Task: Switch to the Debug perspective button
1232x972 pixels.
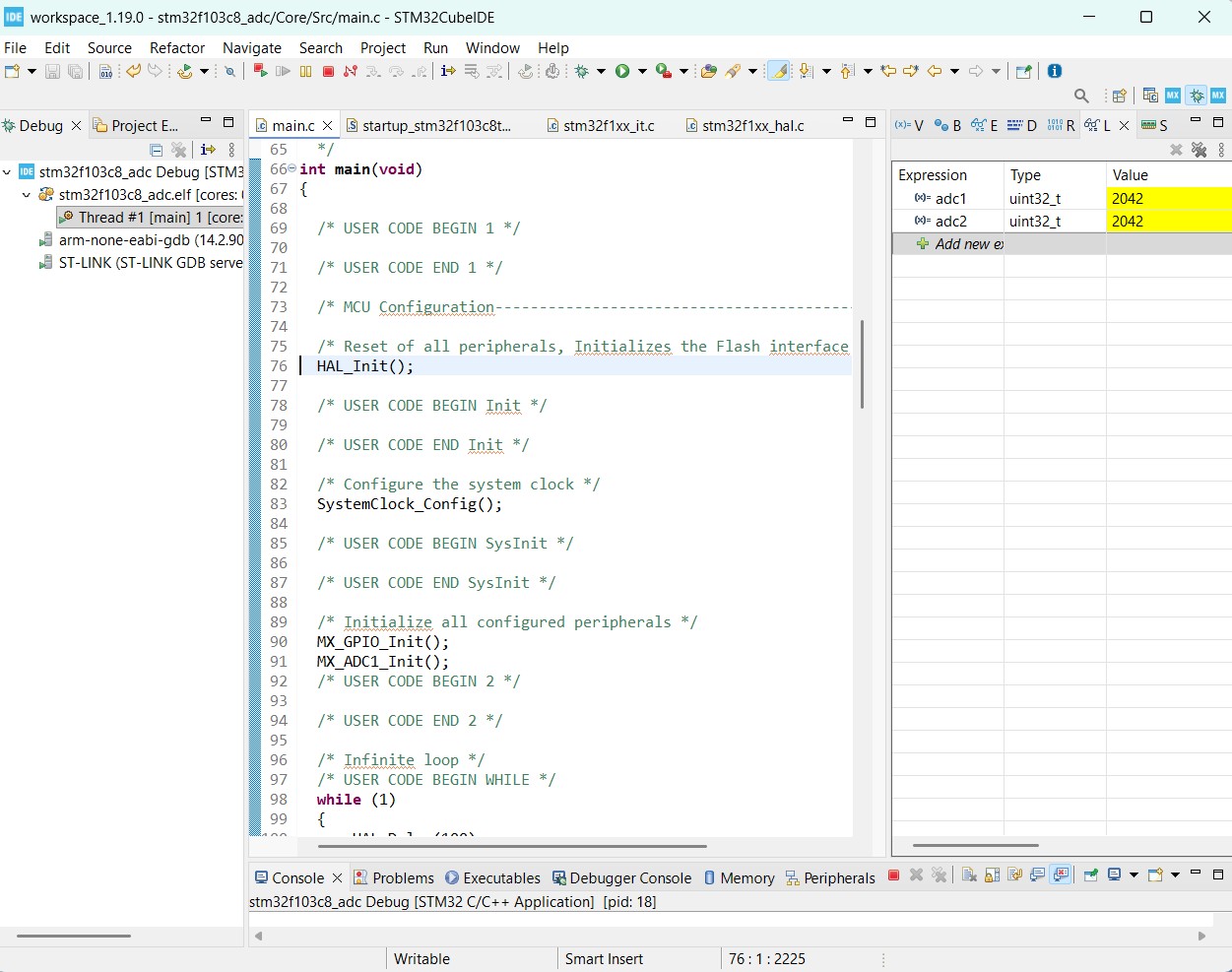Action: pyautogui.click(x=1196, y=96)
